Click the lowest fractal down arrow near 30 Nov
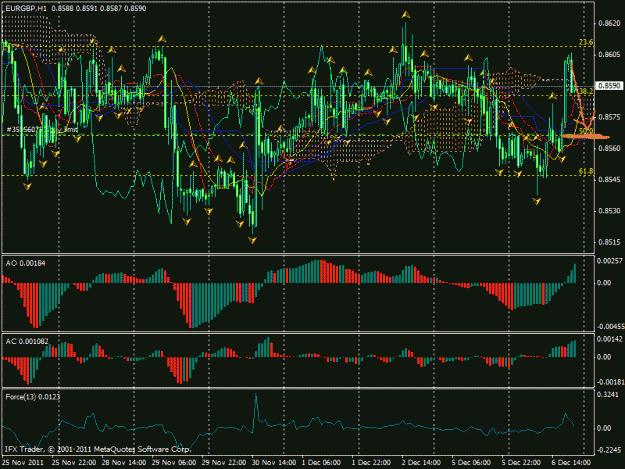 [x=252, y=240]
